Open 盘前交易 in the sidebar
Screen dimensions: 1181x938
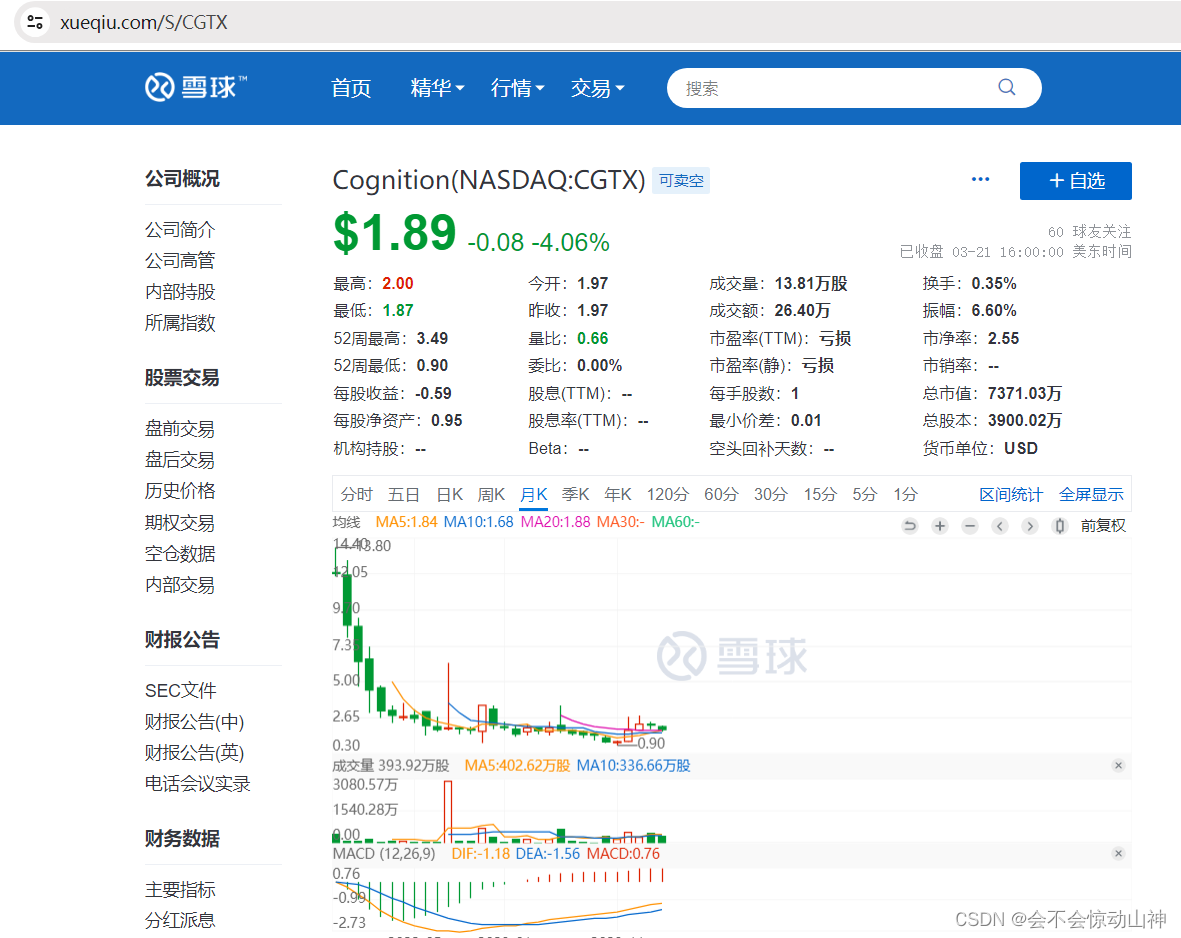(180, 429)
